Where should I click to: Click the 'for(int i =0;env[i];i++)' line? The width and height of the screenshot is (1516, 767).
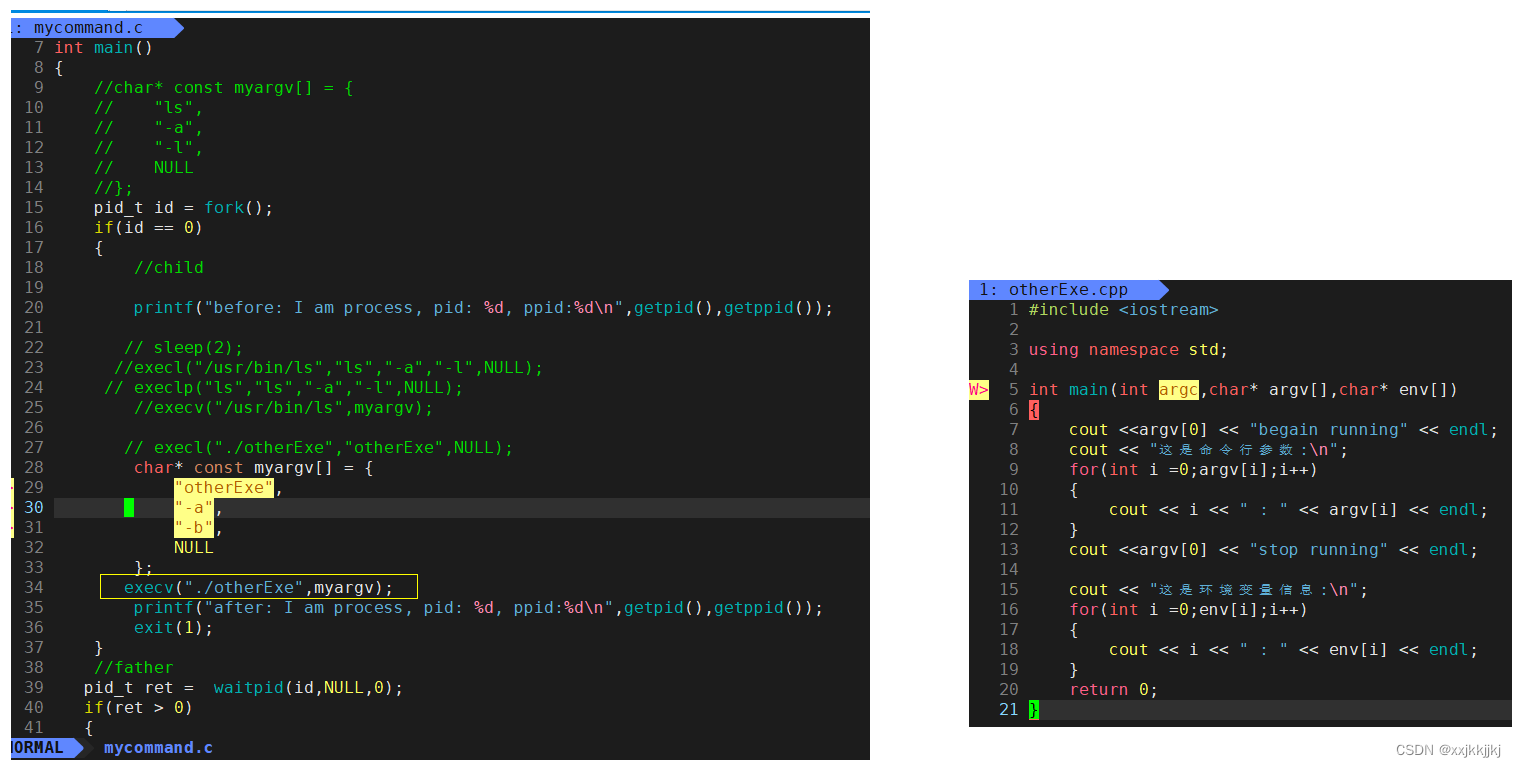click(x=1188, y=609)
